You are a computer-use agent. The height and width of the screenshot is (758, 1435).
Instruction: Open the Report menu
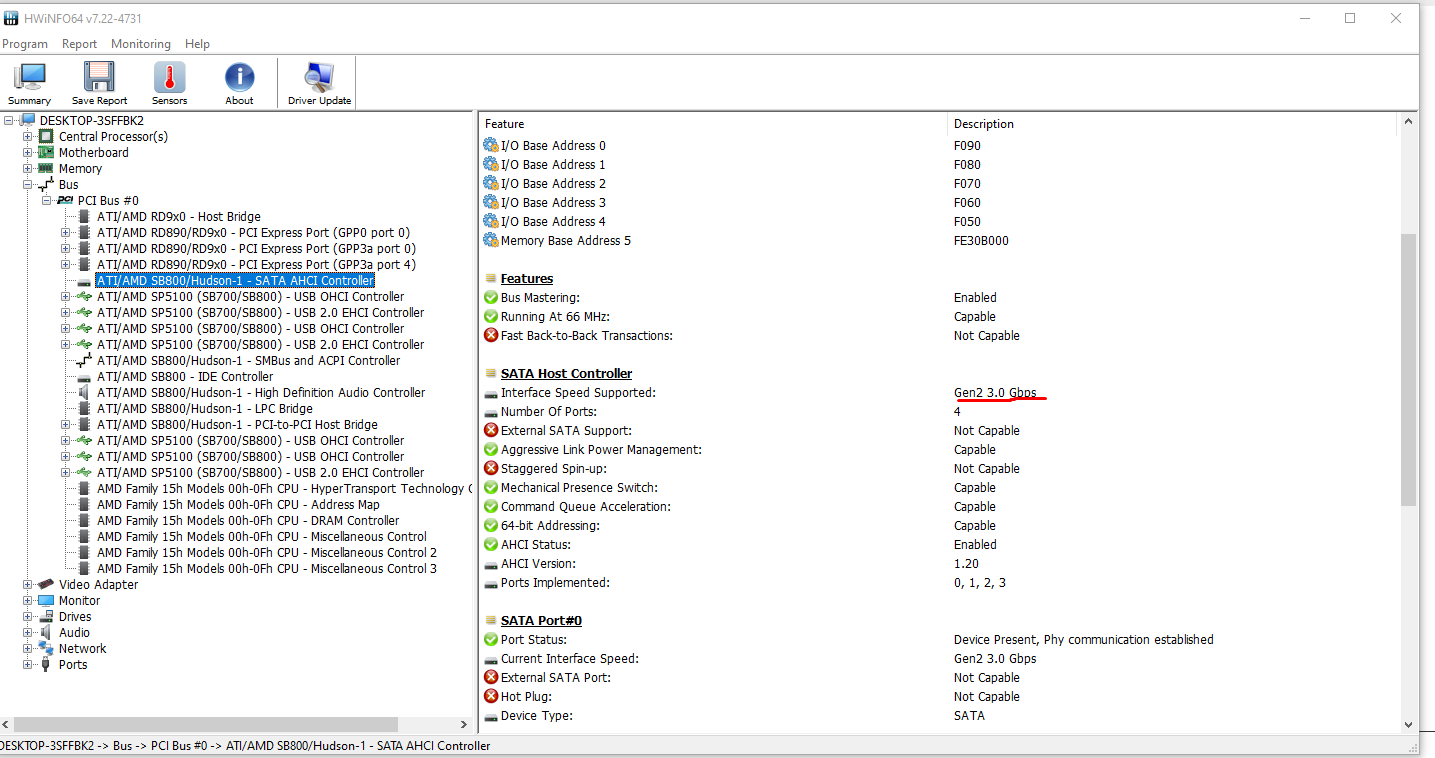[79, 44]
